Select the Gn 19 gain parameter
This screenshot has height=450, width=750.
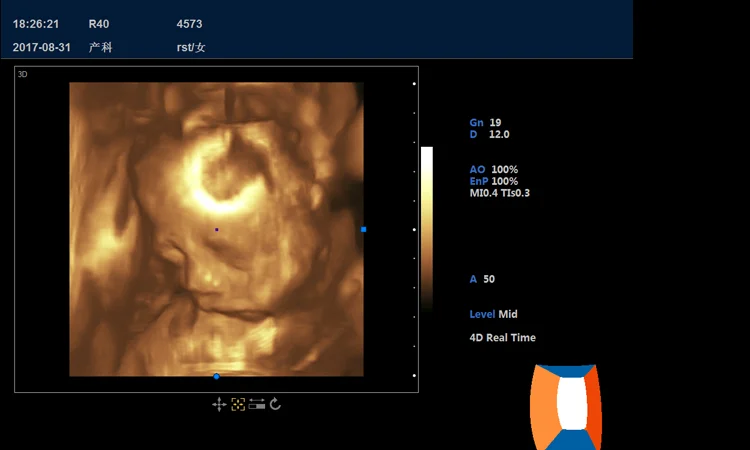tap(486, 122)
